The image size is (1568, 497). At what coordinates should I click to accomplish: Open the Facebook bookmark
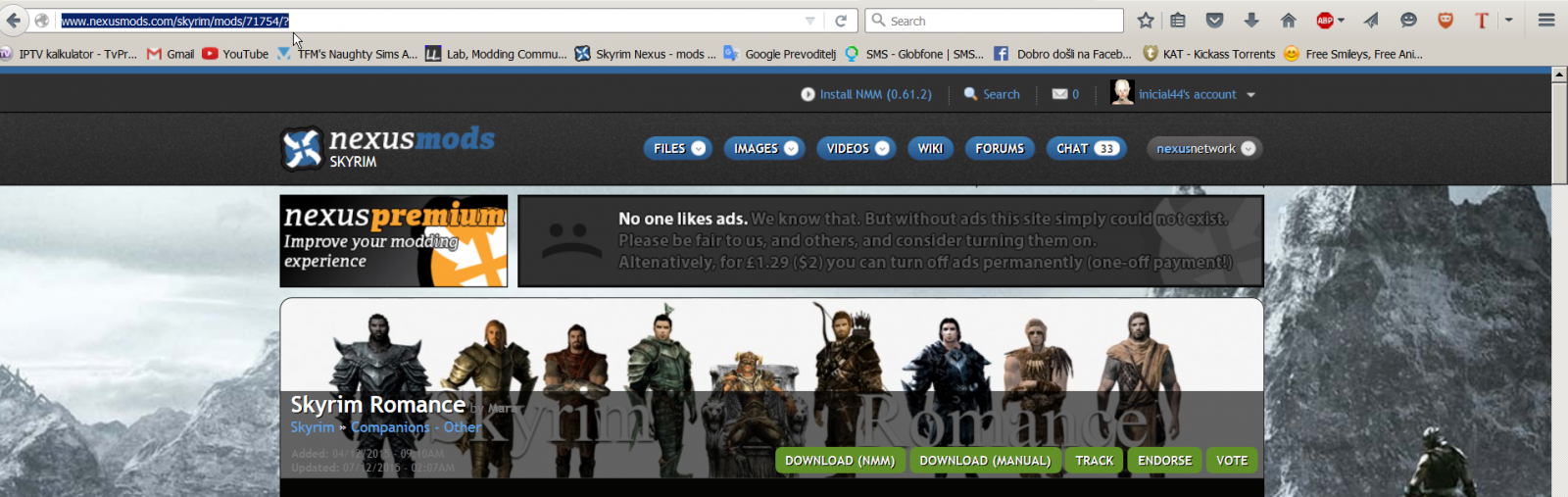pos(1062,54)
